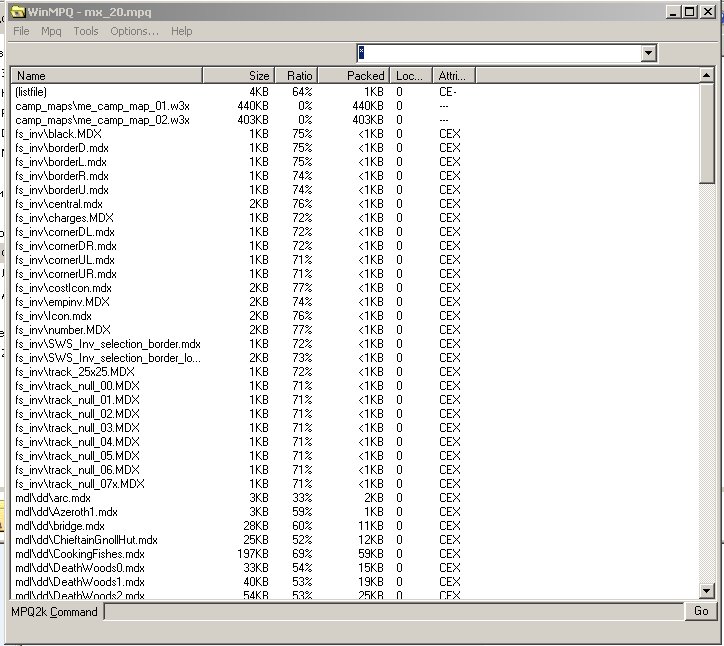724x646 pixels.
Task: Select fs_inv\charges.MDX file
Action: (64, 217)
